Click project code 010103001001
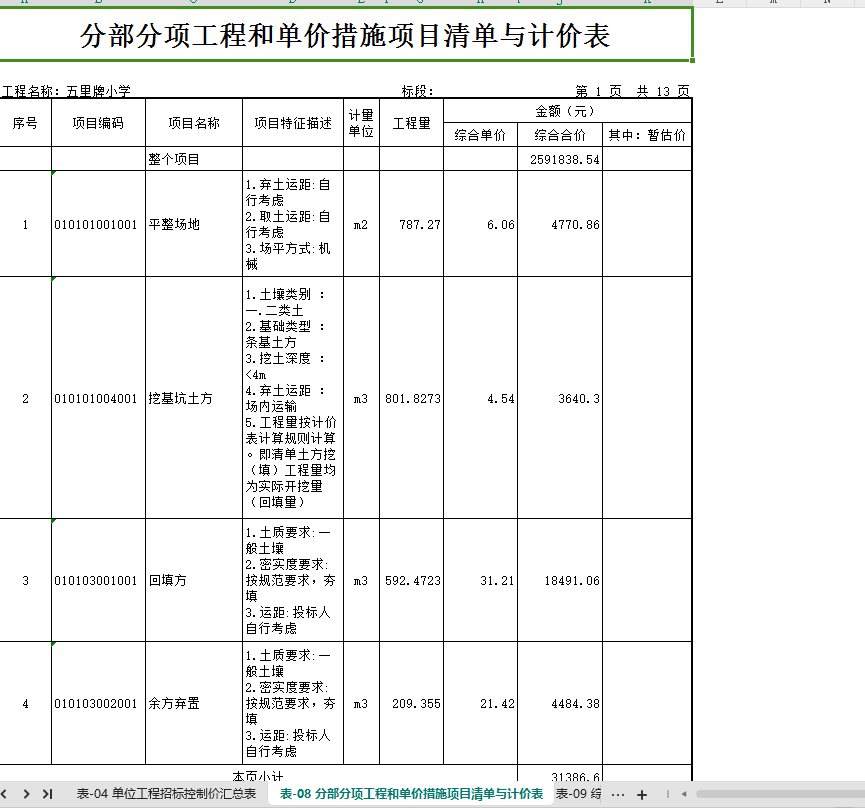The image size is (865, 808). pos(98,580)
